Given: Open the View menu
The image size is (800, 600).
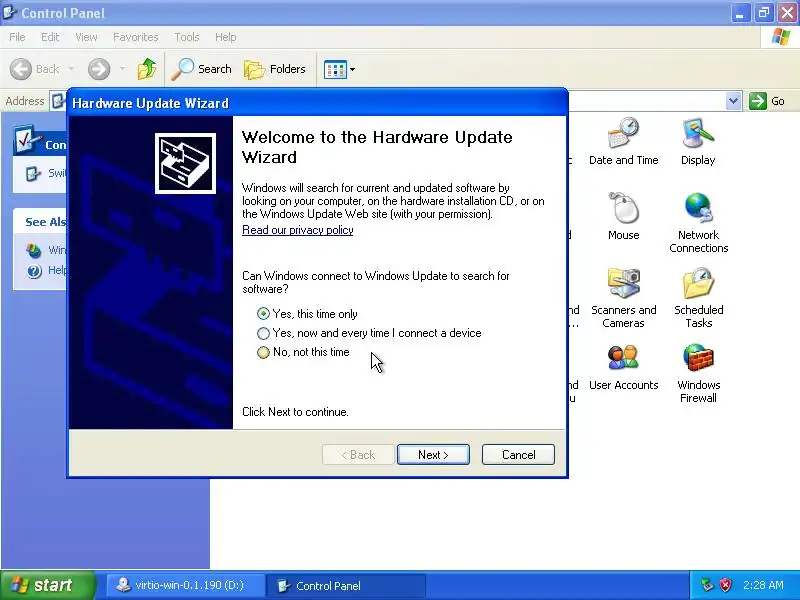Looking at the screenshot, I should [x=86, y=37].
